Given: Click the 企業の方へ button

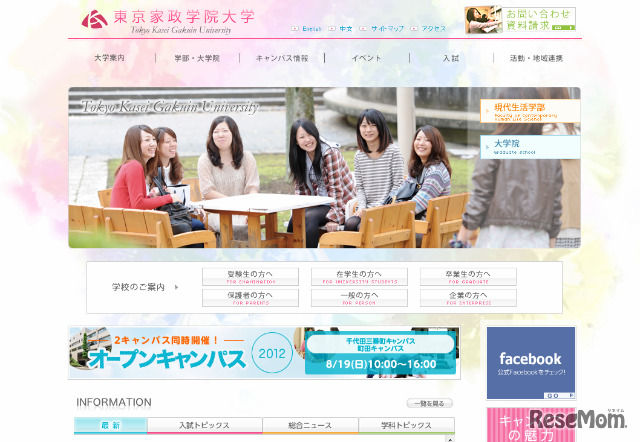Looking at the screenshot, I should pos(468,298).
